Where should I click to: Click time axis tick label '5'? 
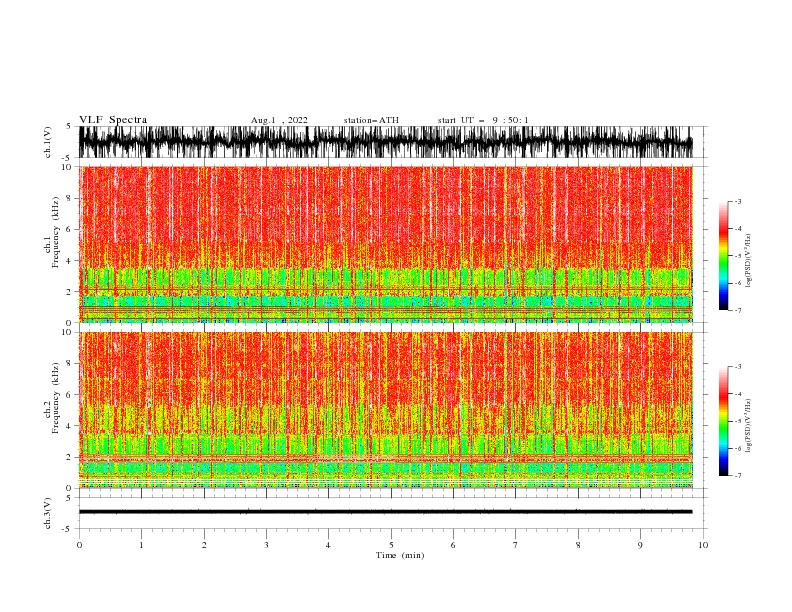coord(391,545)
